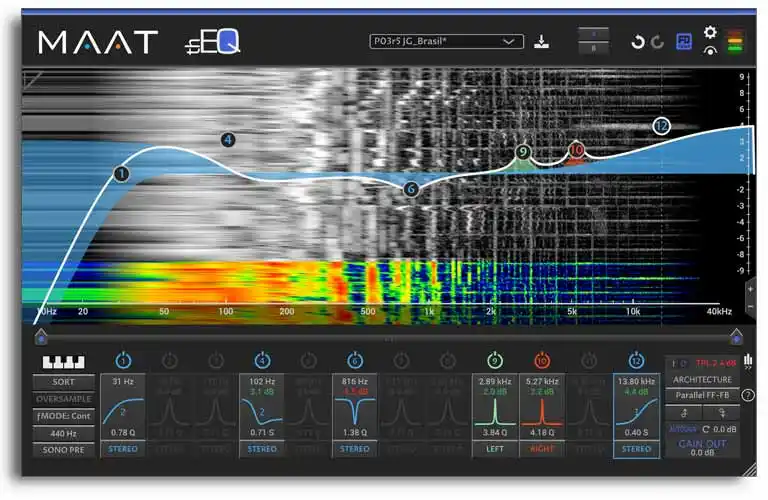Click the OVERSAMPLE button
This screenshot has height=500, width=768.
pyautogui.click(x=64, y=399)
